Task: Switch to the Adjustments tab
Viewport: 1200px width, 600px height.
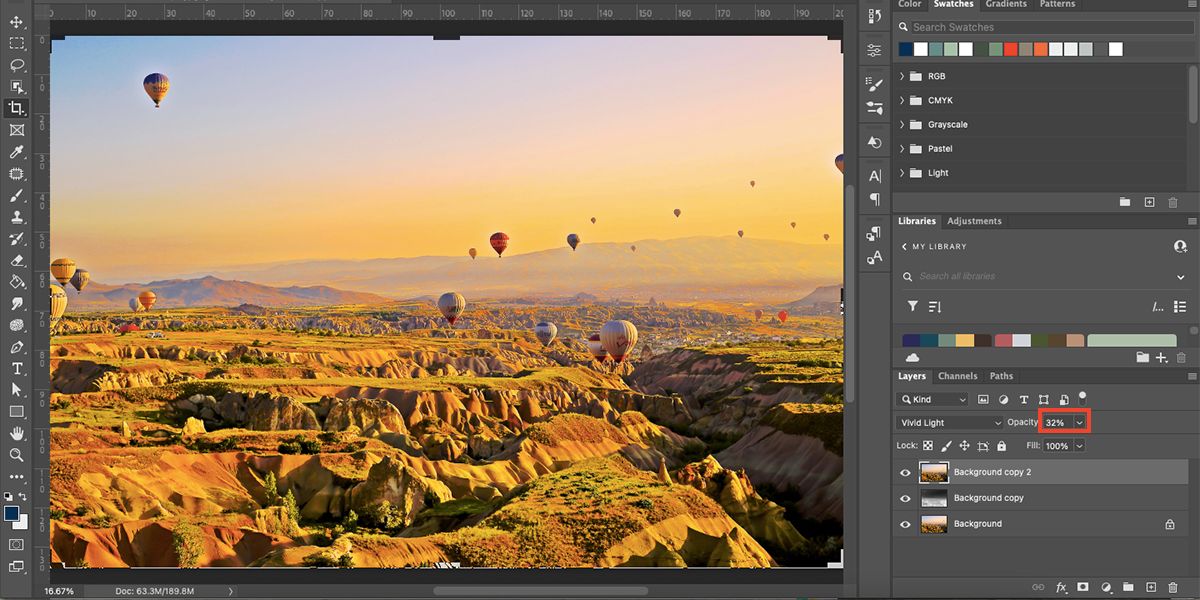Action: pyautogui.click(x=975, y=221)
